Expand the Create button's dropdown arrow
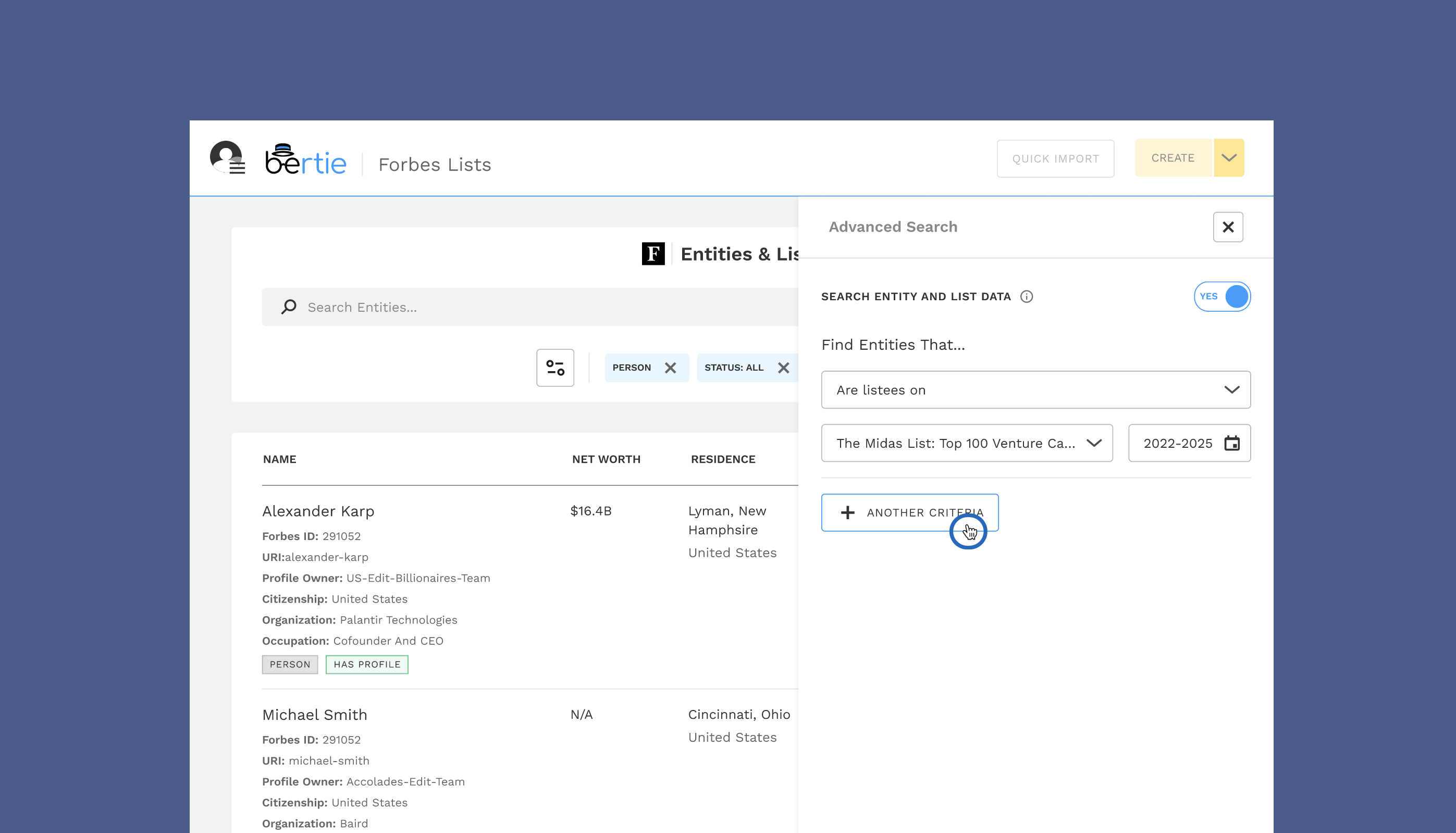Screen dimensions: 1456x833 coord(1228,158)
